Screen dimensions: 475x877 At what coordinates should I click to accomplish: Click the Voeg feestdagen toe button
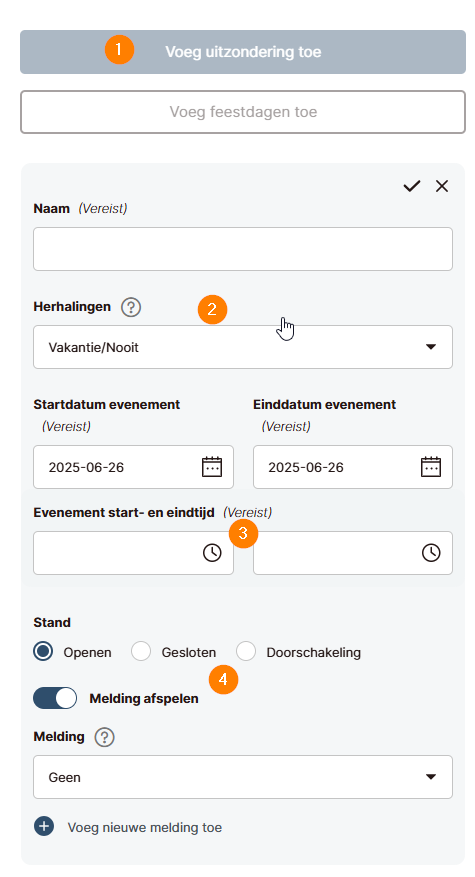point(243,112)
